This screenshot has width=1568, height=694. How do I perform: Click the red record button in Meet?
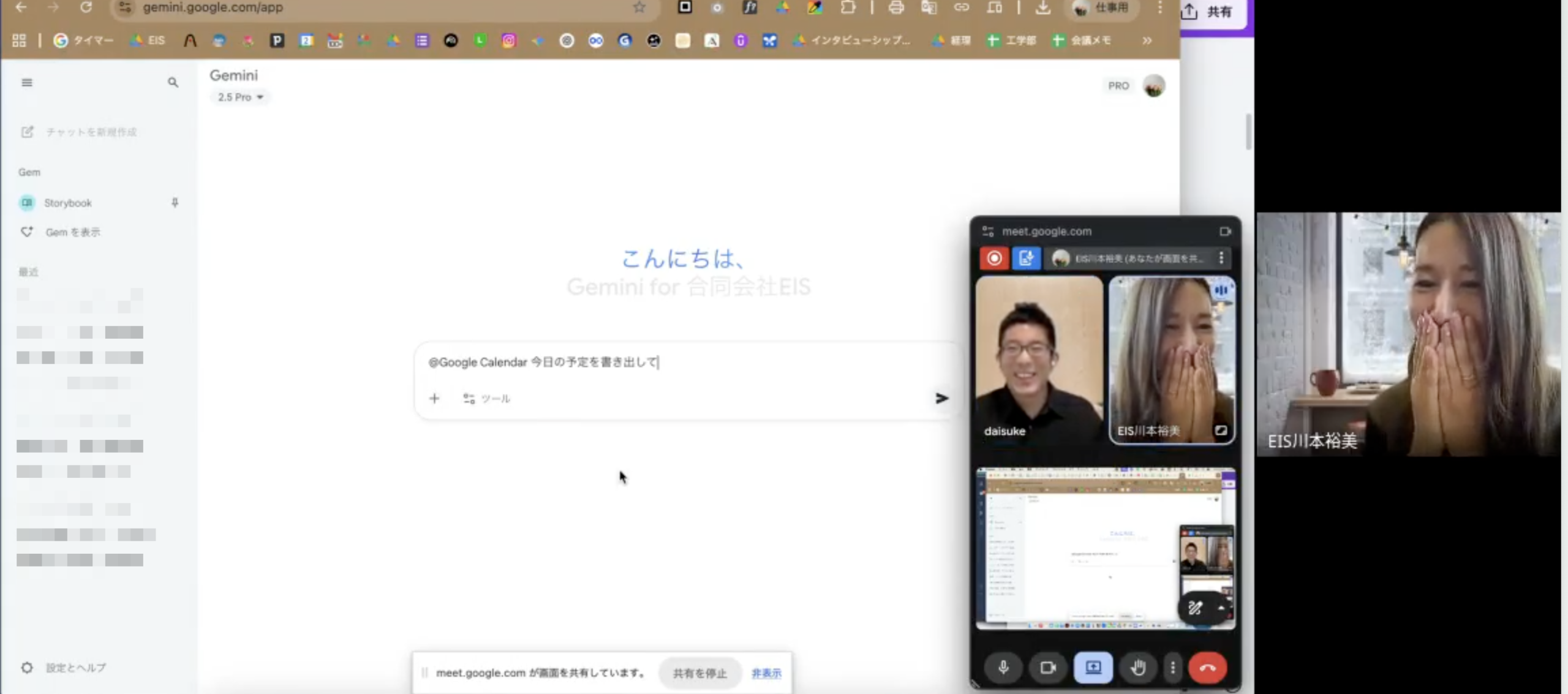pyautogui.click(x=994, y=258)
